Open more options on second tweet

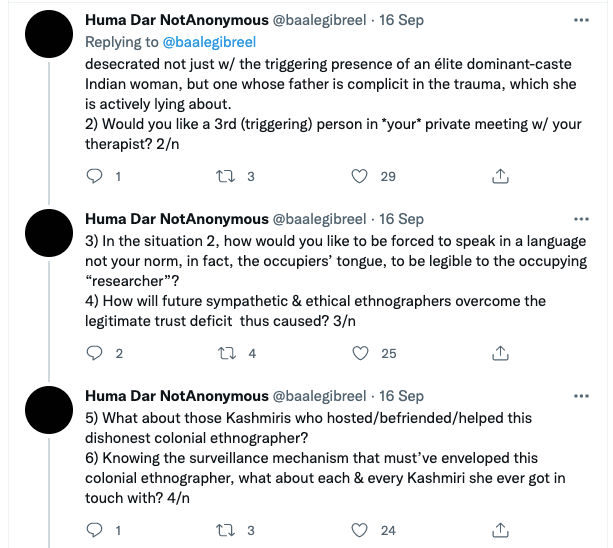click(x=582, y=219)
